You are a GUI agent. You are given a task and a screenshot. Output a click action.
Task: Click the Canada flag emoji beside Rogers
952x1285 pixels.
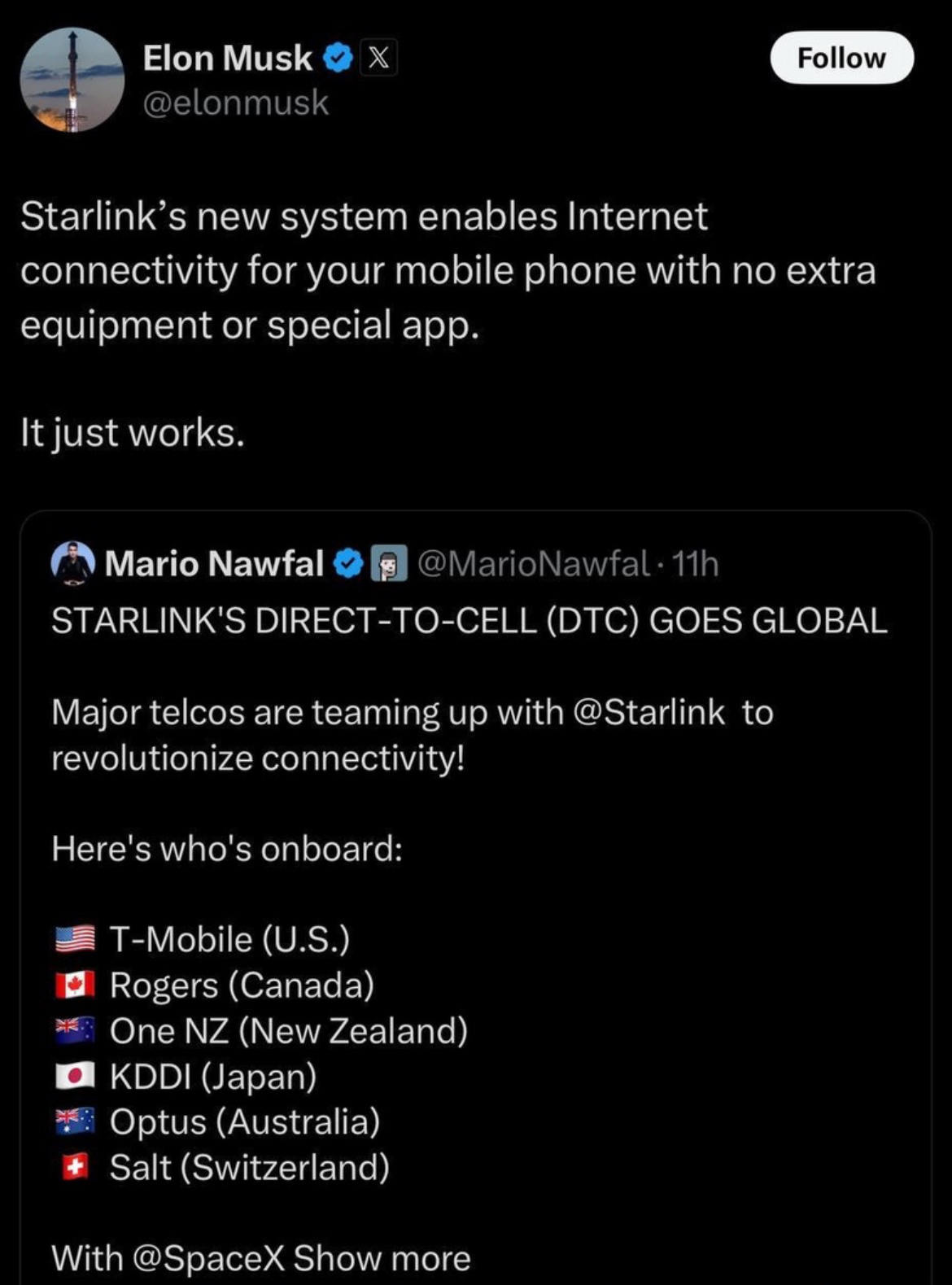click(75, 985)
